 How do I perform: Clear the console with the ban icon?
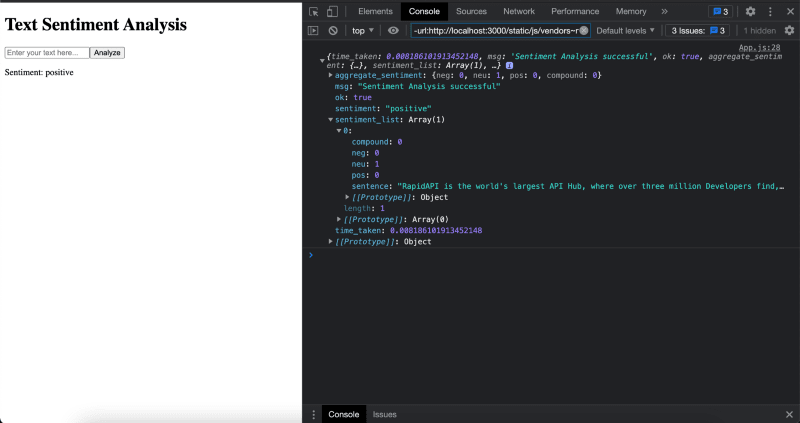click(x=333, y=31)
